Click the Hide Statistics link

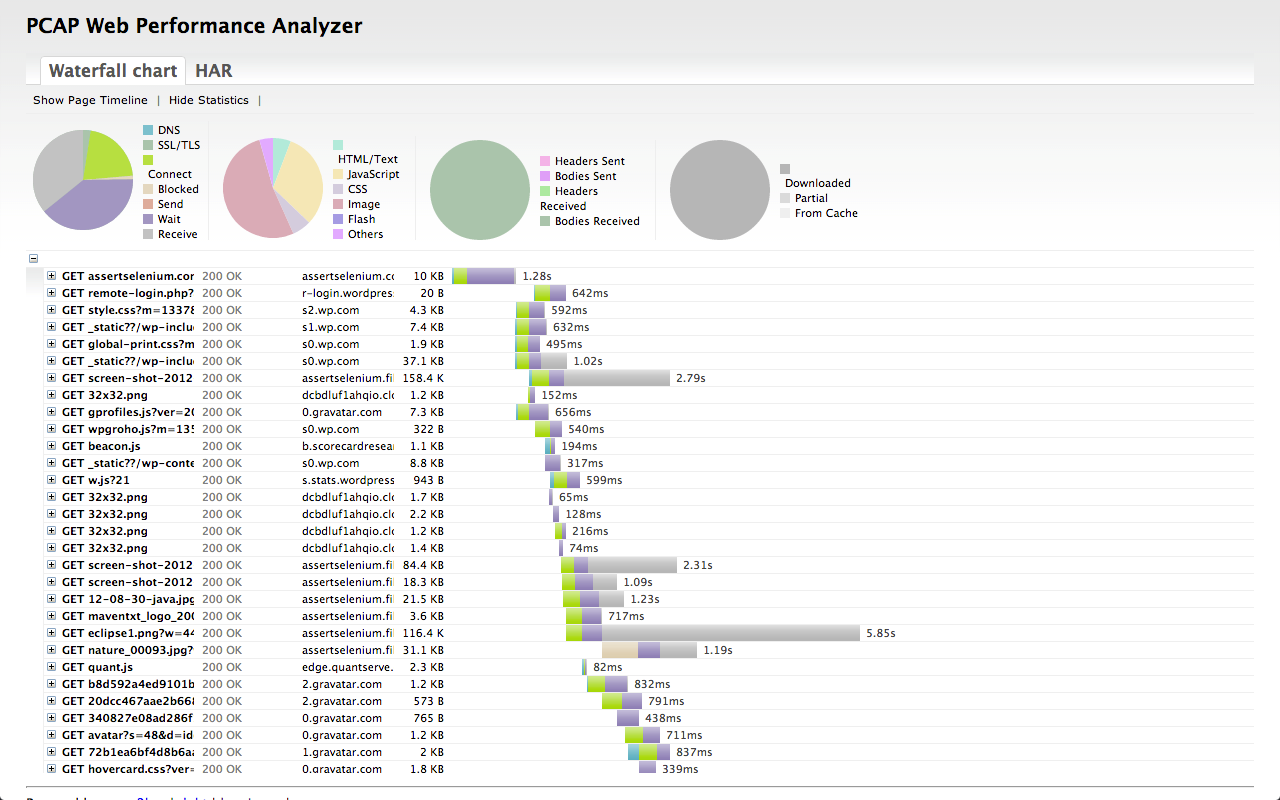209,100
